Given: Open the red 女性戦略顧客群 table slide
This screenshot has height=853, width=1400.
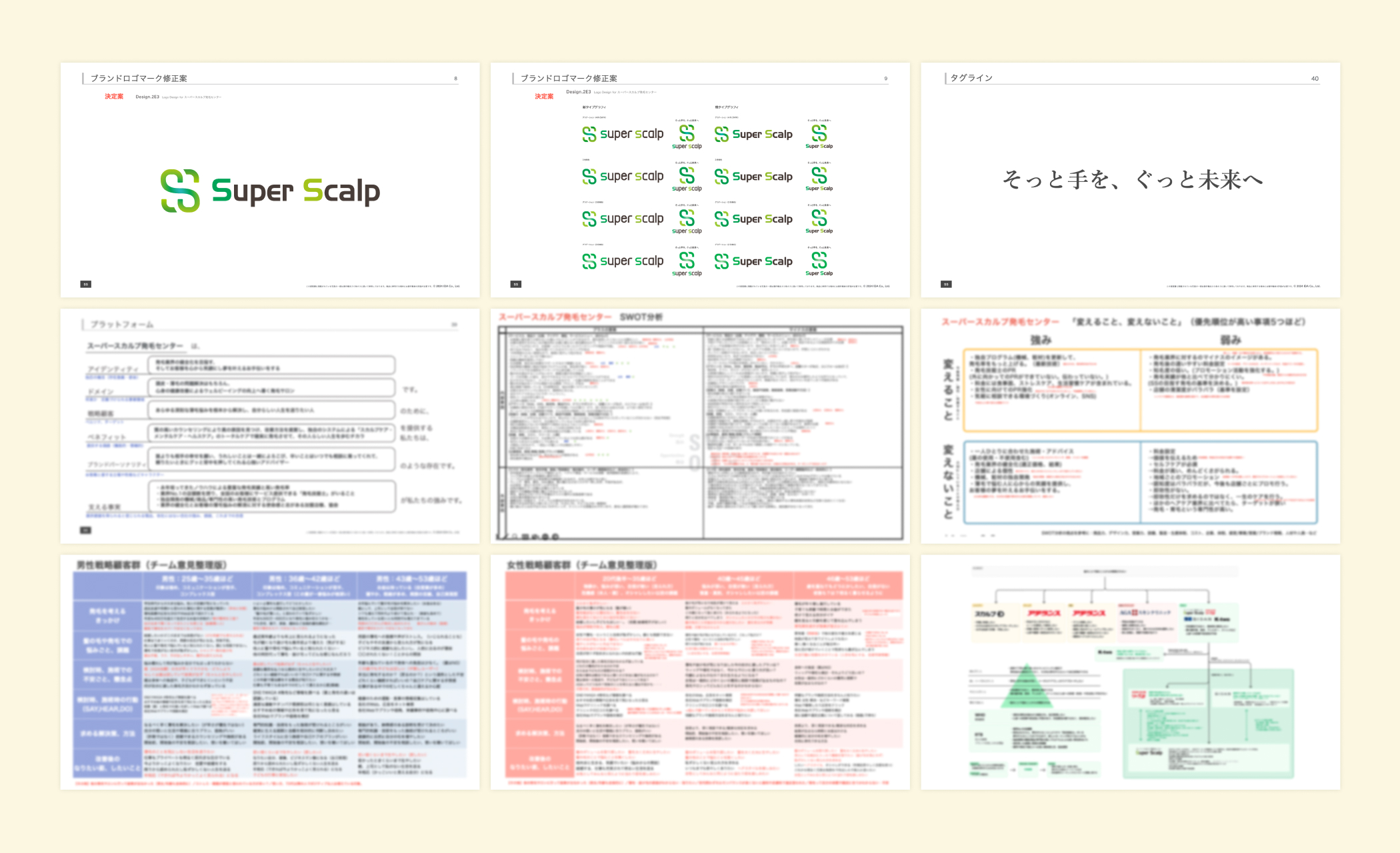Looking at the screenshot, I should pos(700,672).
